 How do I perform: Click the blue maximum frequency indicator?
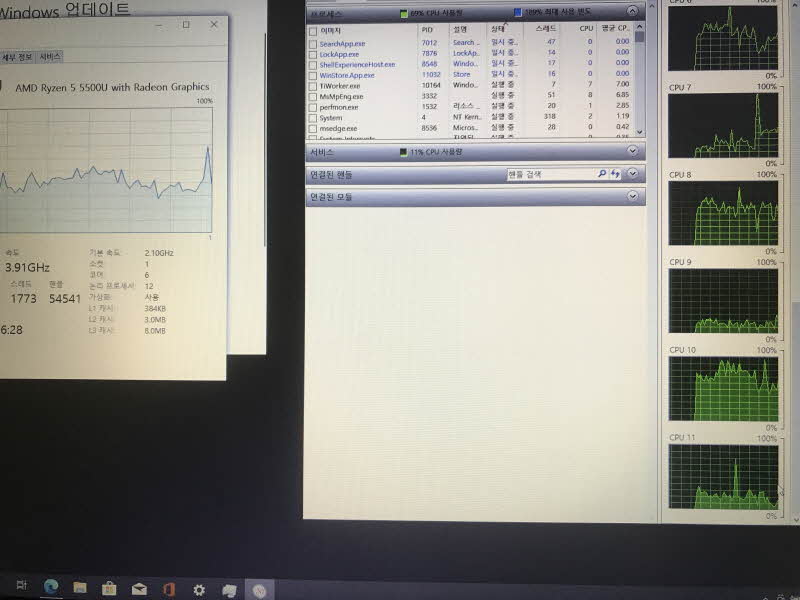(517, 12)
